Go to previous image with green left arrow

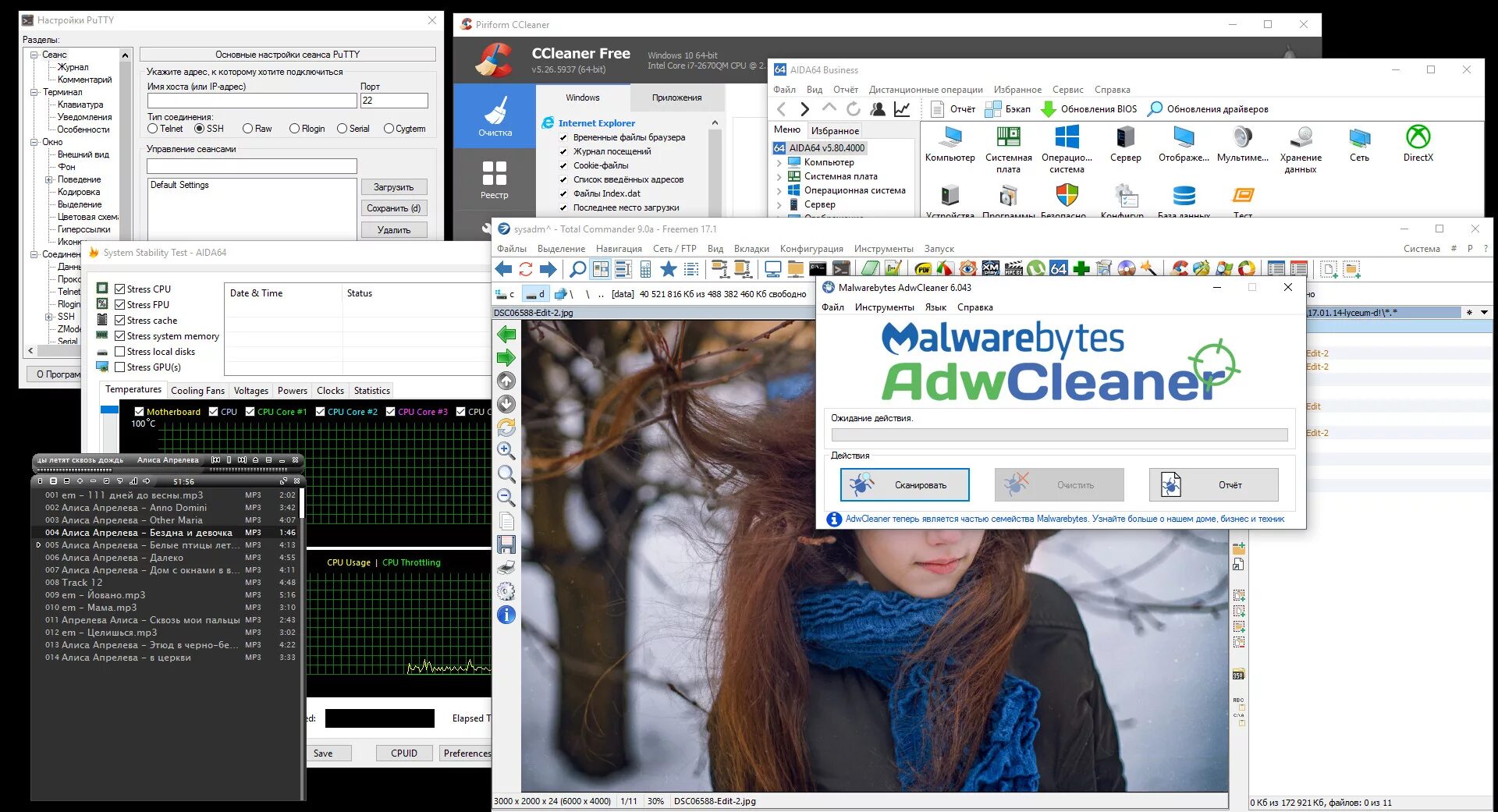point(506,335)
